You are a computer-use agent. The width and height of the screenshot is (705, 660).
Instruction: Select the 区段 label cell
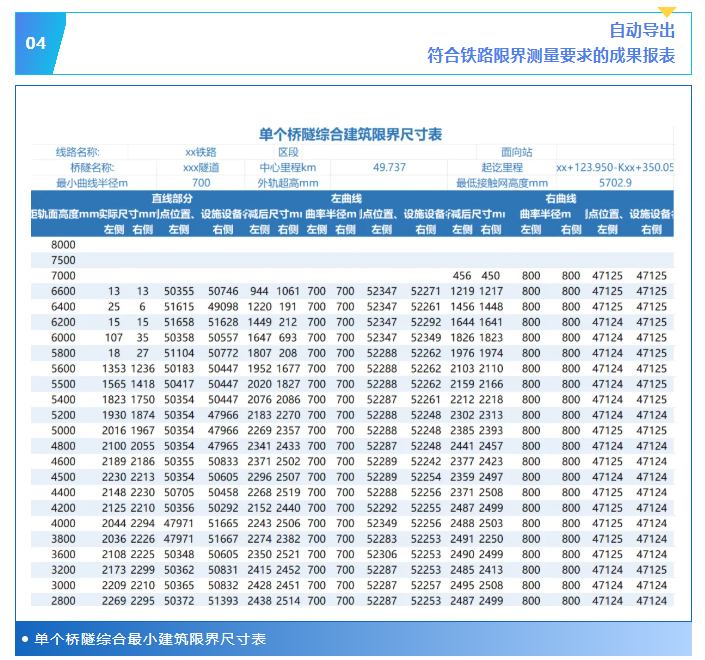pos(288,152)
